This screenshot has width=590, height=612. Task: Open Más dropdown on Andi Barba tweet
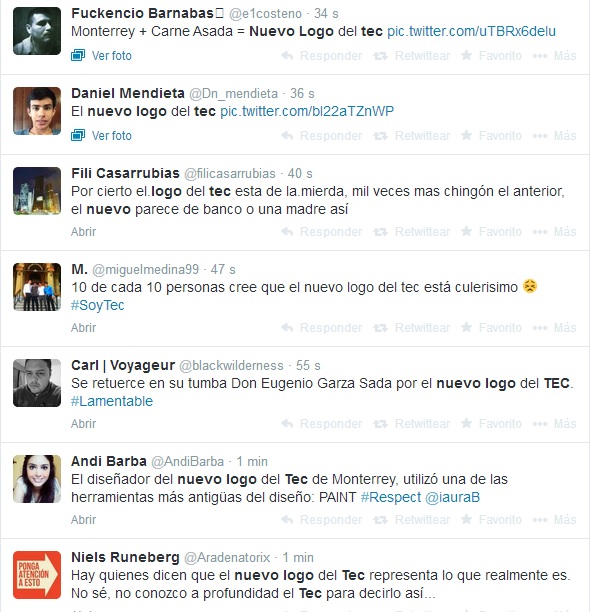[554, 519]
